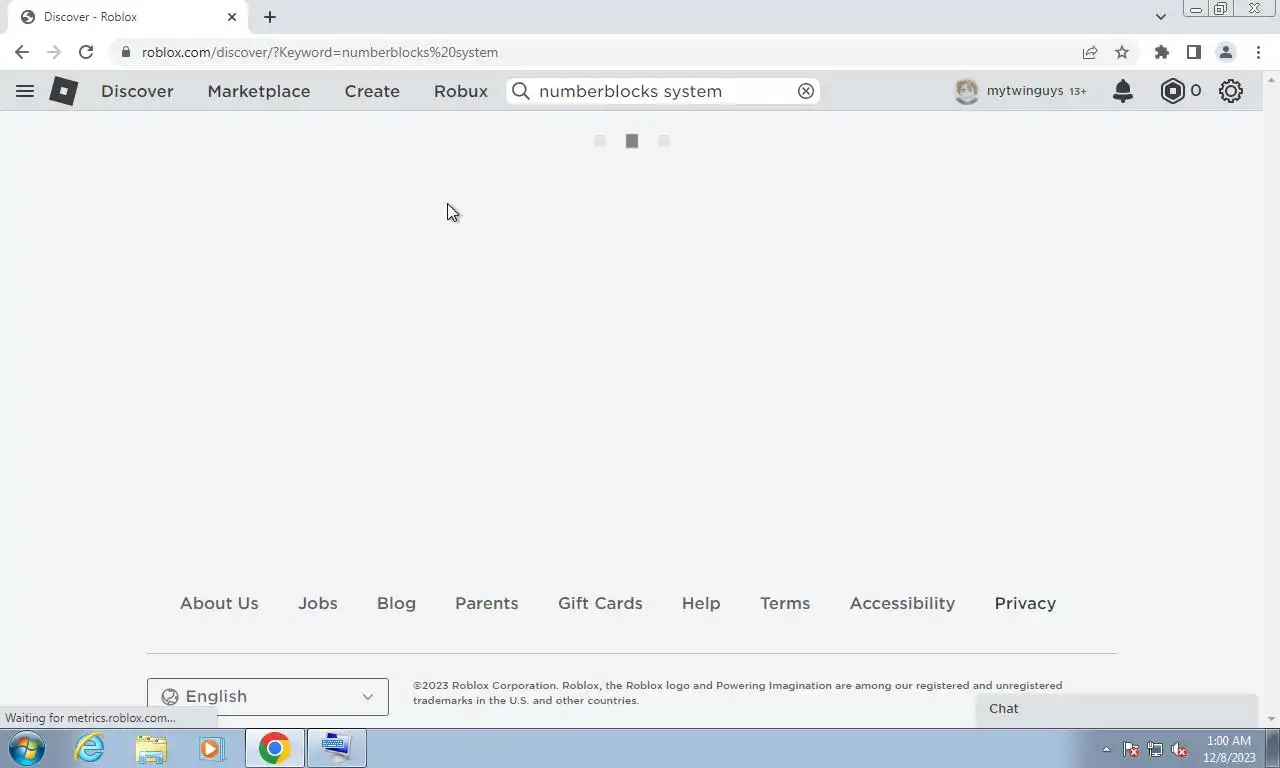
Task: Open the Chrome profile avatar
Action: [1226, 52]
